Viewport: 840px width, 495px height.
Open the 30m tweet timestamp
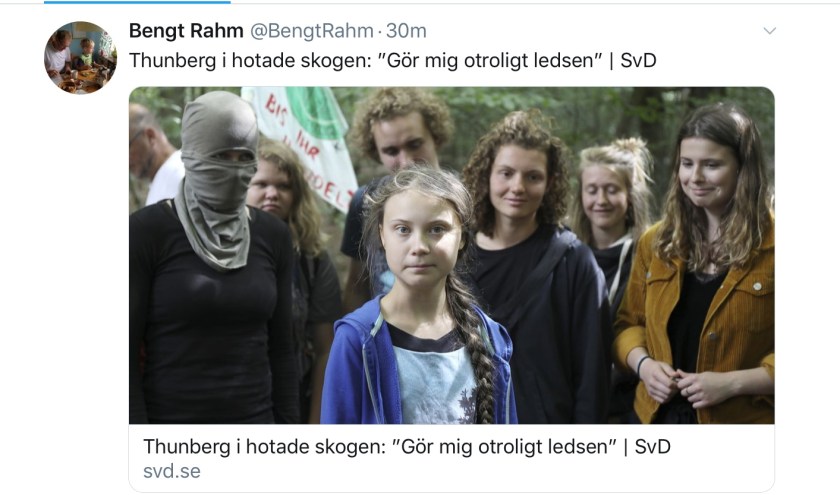pos(406,31)
